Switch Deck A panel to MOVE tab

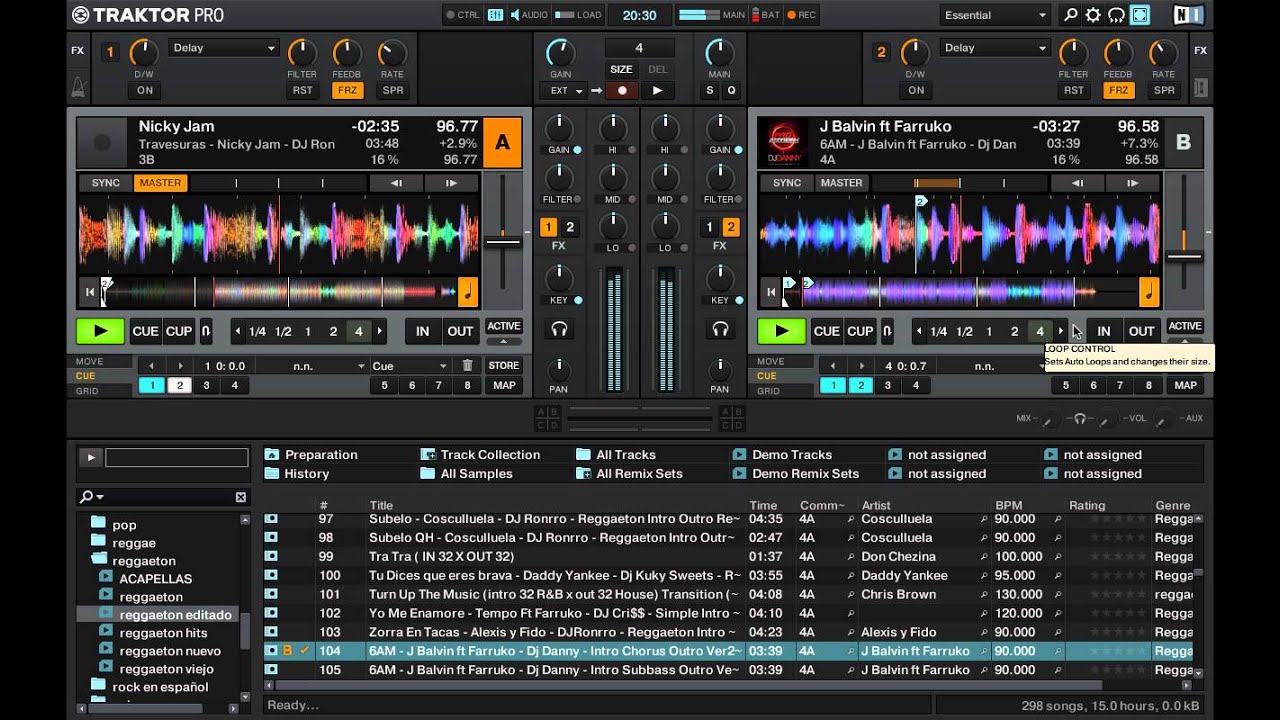click(89, 361)
